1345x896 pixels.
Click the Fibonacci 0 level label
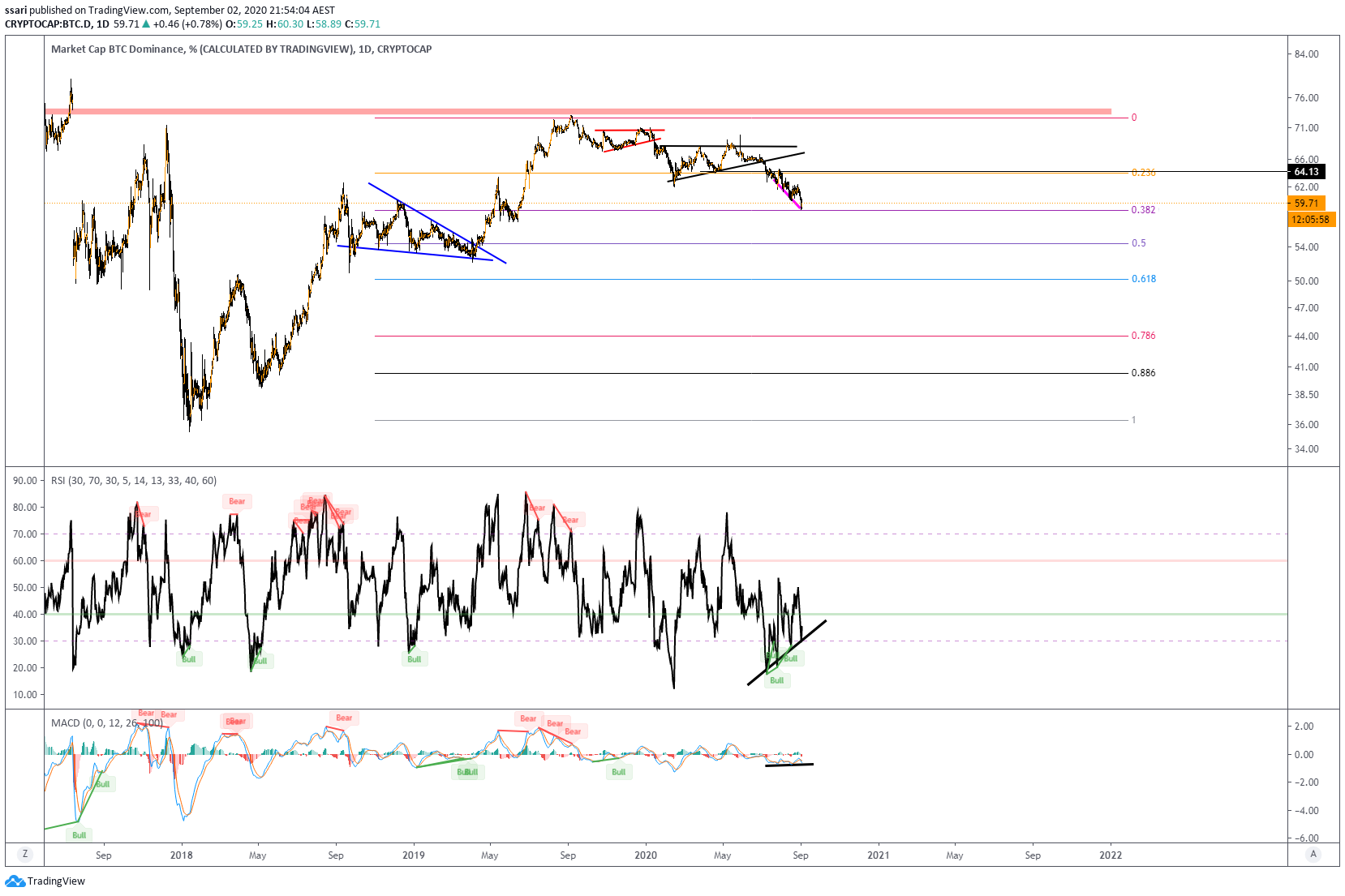tap(1134, 118)
